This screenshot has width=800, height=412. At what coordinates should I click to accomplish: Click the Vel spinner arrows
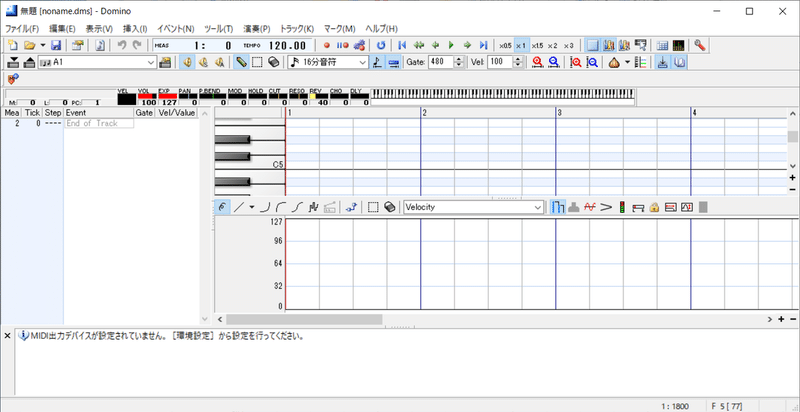(x=518, y=62)
